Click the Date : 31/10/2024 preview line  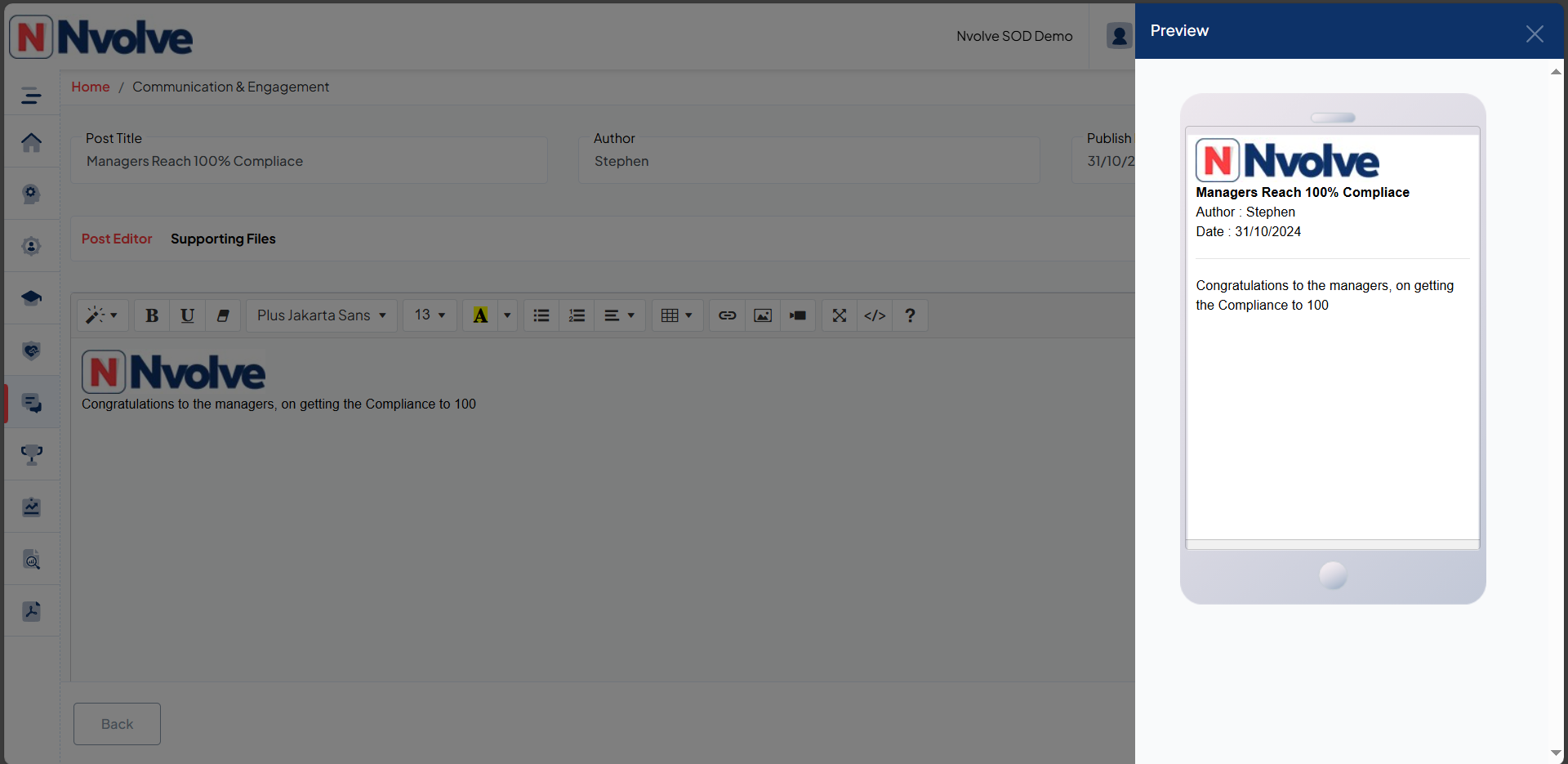(x=1249, y=231)
